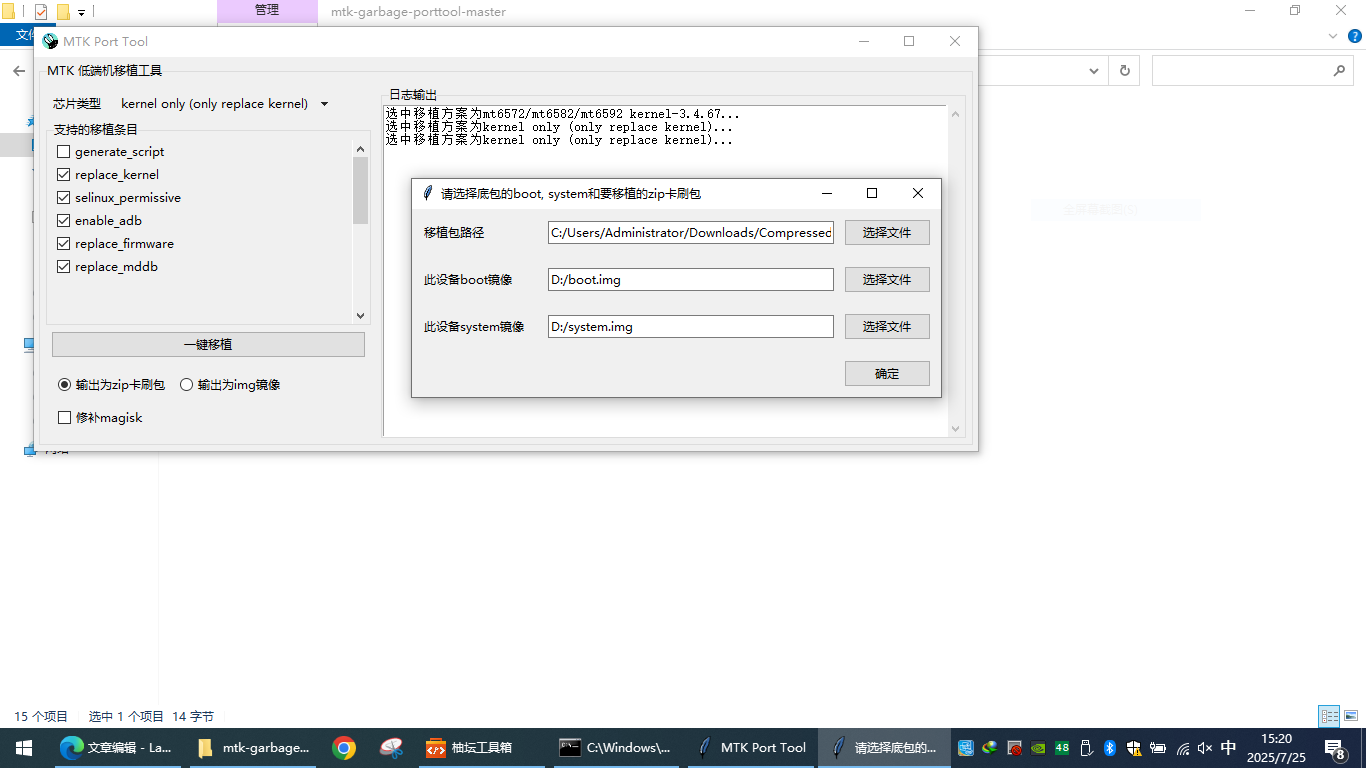
Task: Uncheck the selinux_permissive checkbox
Action: pyautogui.click(x=64, y=198)
